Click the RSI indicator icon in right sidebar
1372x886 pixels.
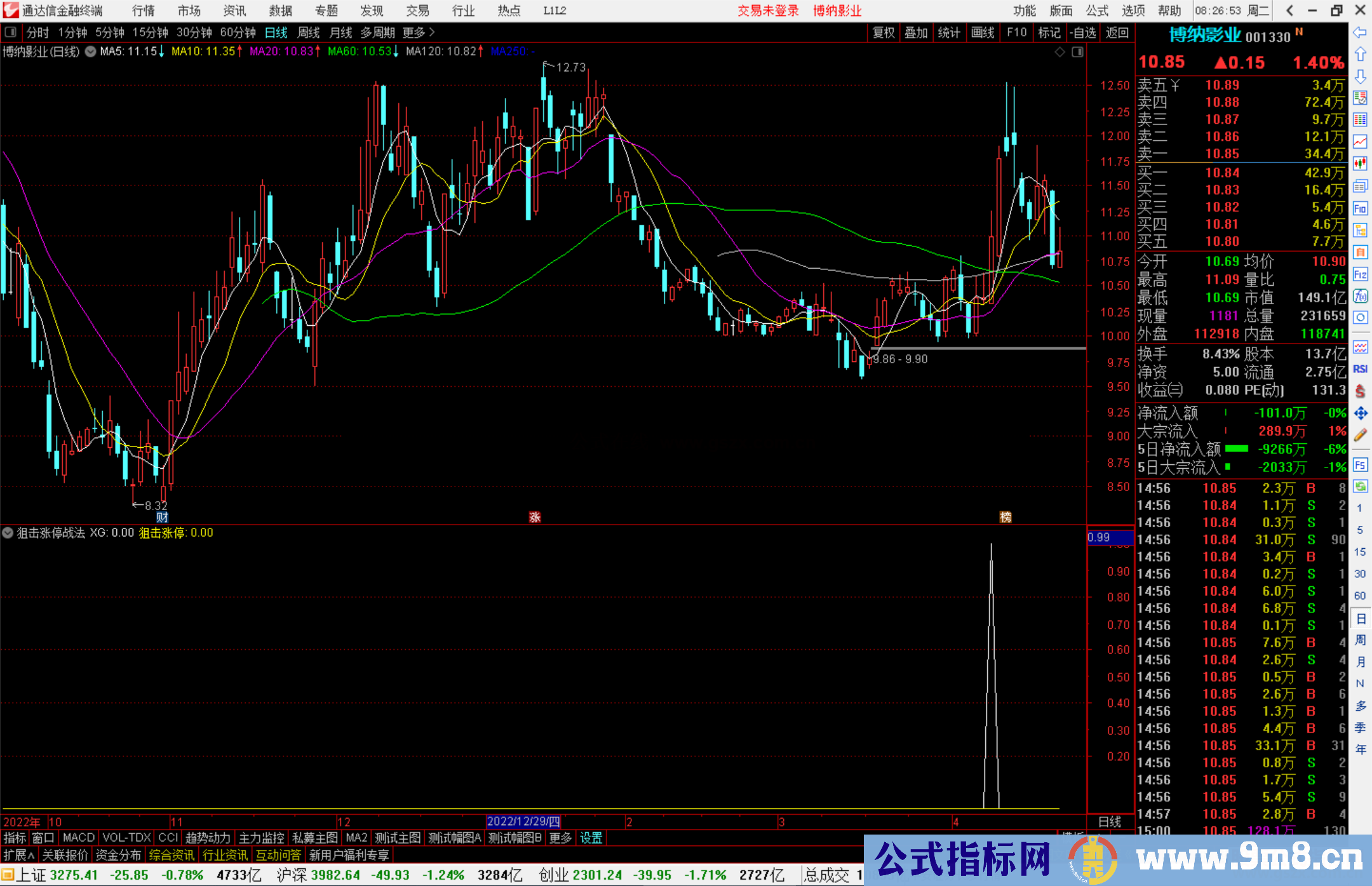[1361, 369]
